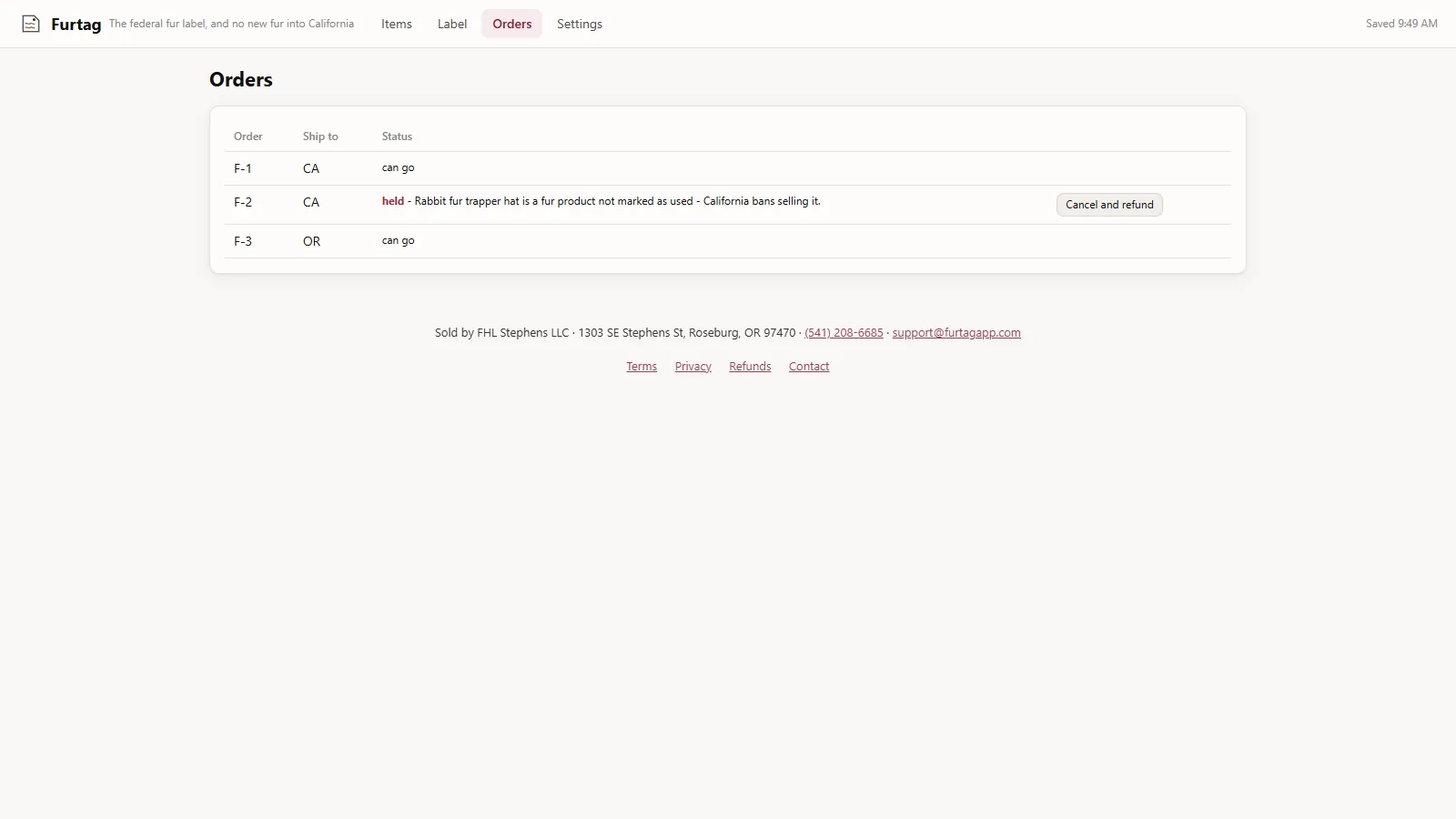
Task: Cancel and refund order F-2
Action: [1109, 205]
